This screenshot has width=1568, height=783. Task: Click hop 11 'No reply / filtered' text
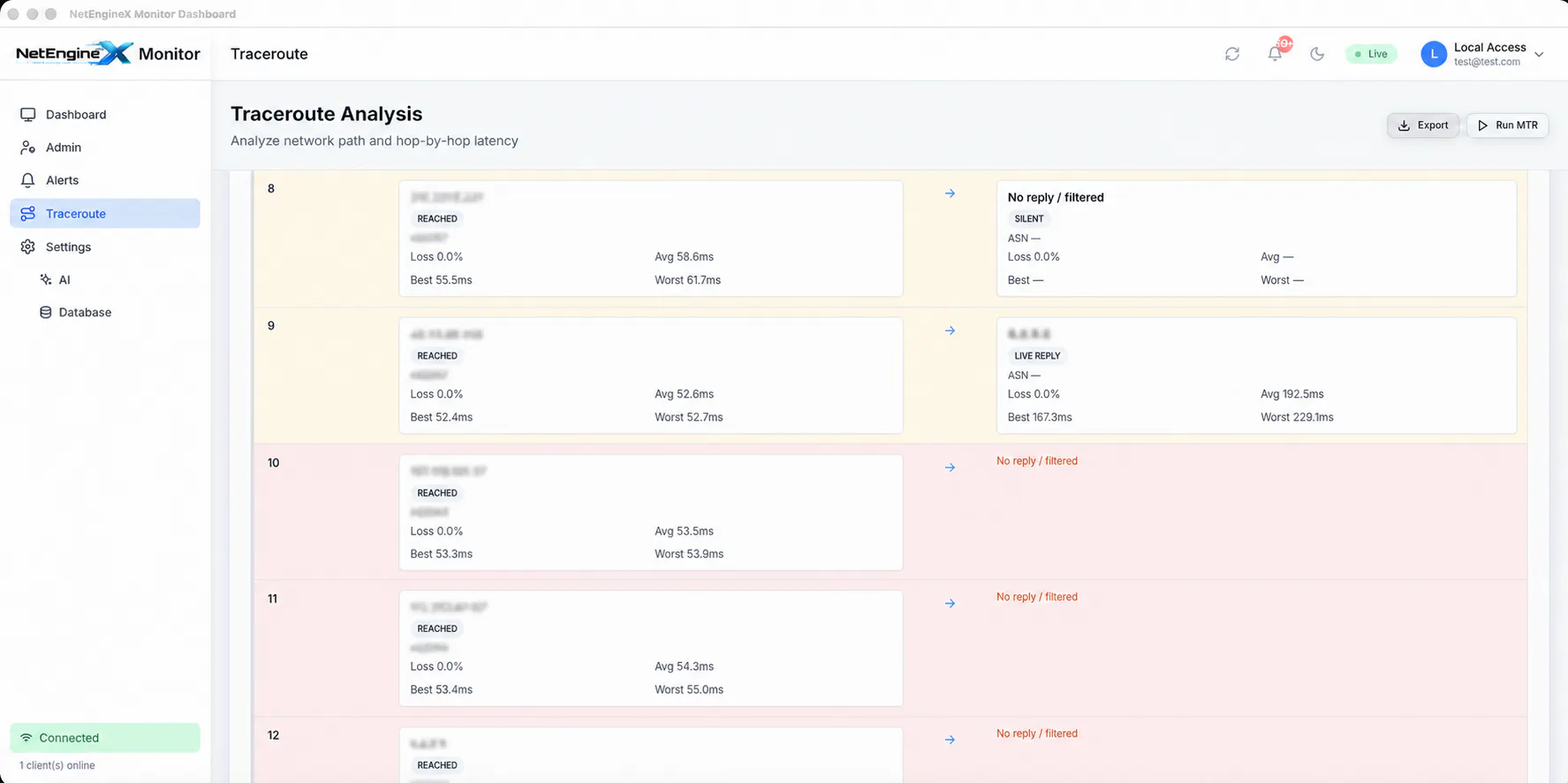[1037, 597]
